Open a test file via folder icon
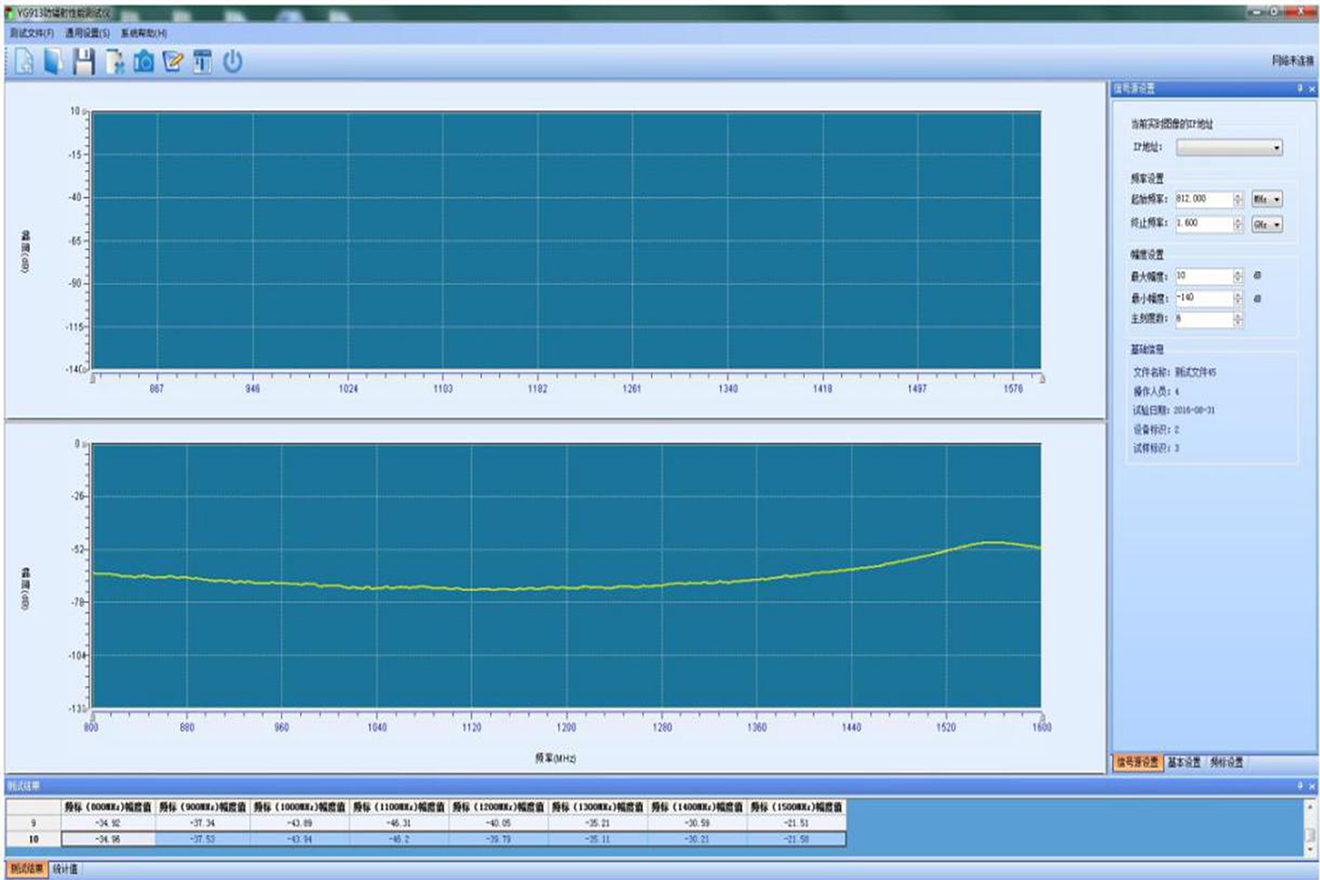Viewport: 1320px width, 880px height. coord(53,62)
